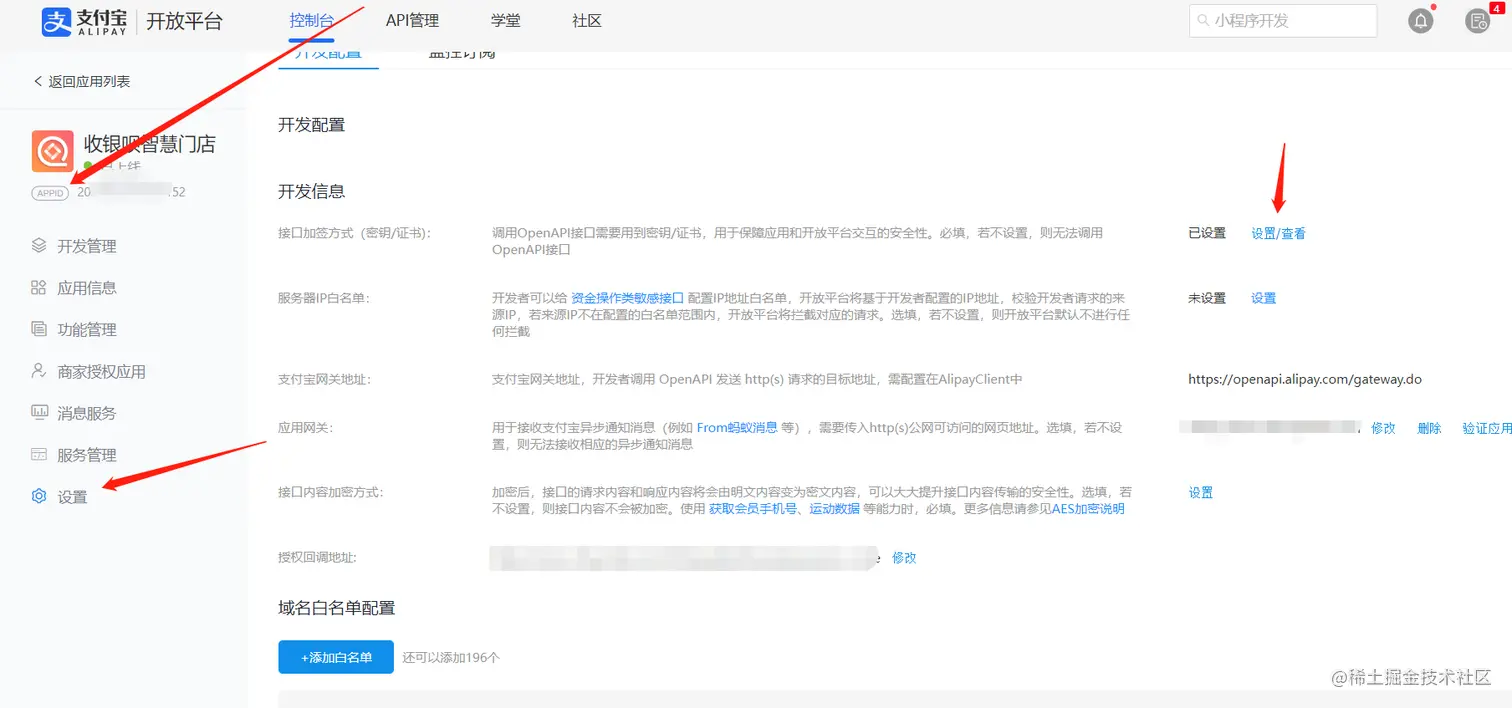
Task: Click the 开发配置 section heading
Action: point(312,125)
